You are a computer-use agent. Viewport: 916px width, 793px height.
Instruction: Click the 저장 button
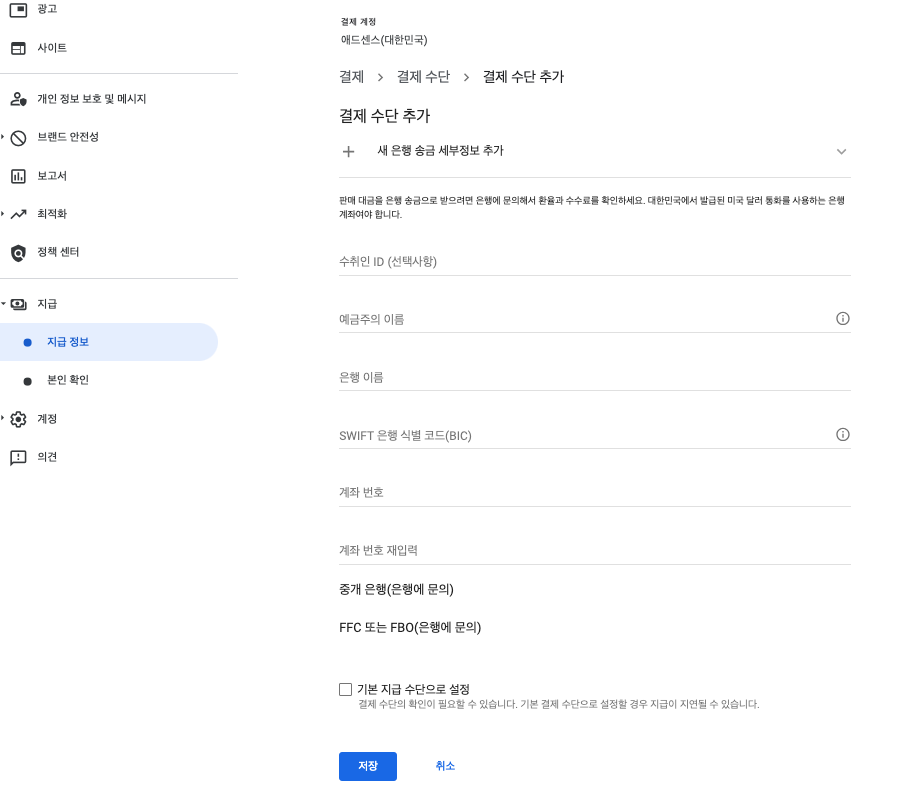click(367, 766)
